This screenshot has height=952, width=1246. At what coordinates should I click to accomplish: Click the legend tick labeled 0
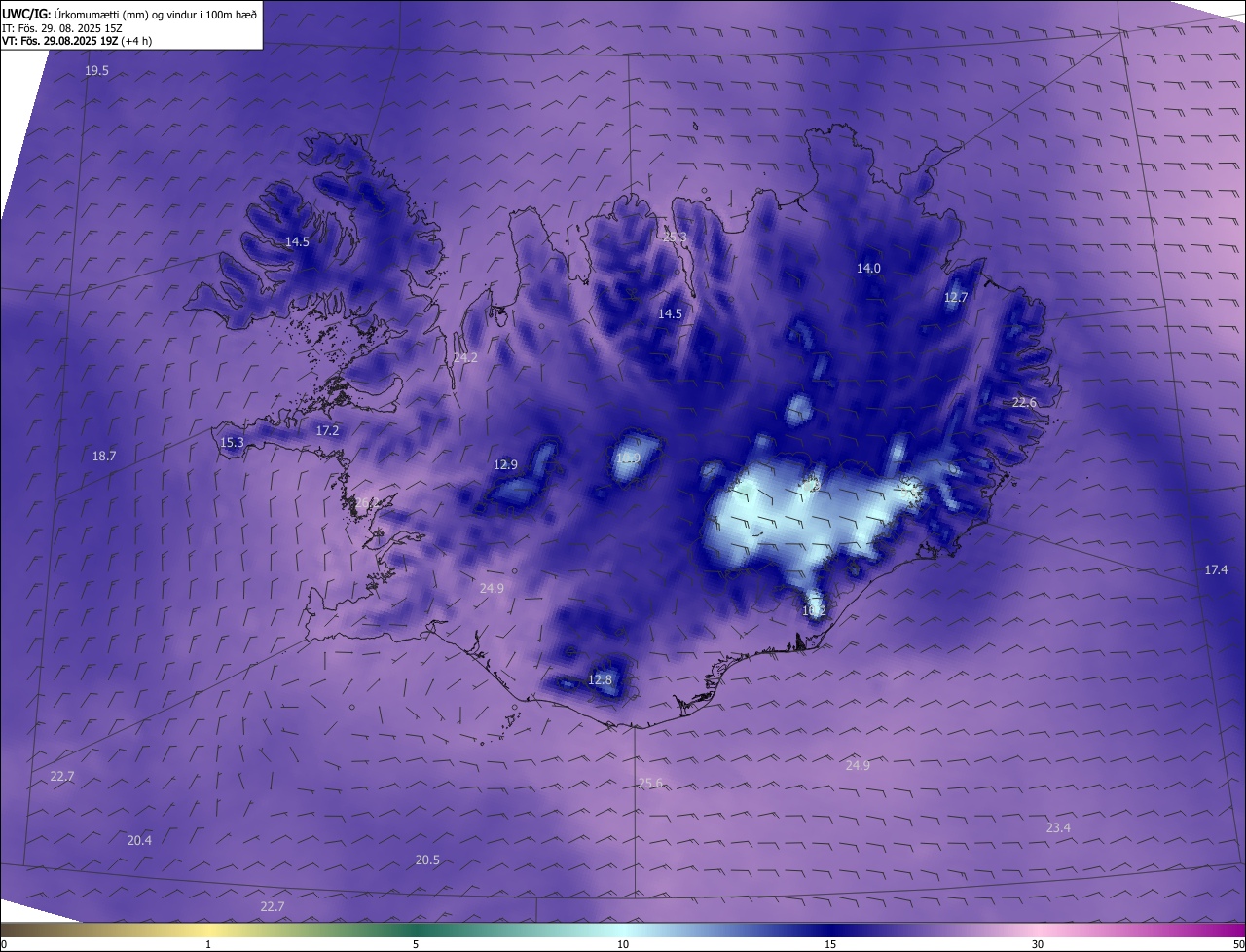tap(4, 944)
